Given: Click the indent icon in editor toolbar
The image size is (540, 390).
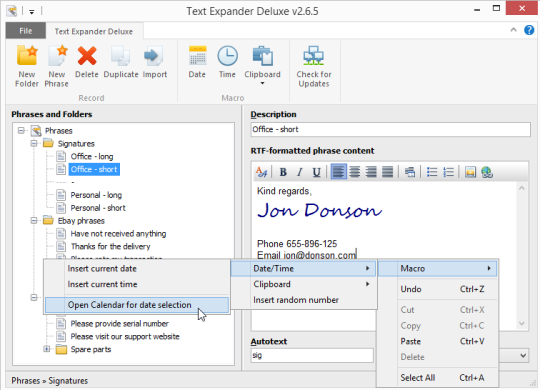Looking at the screenshot, I should (x=409, y=172).
